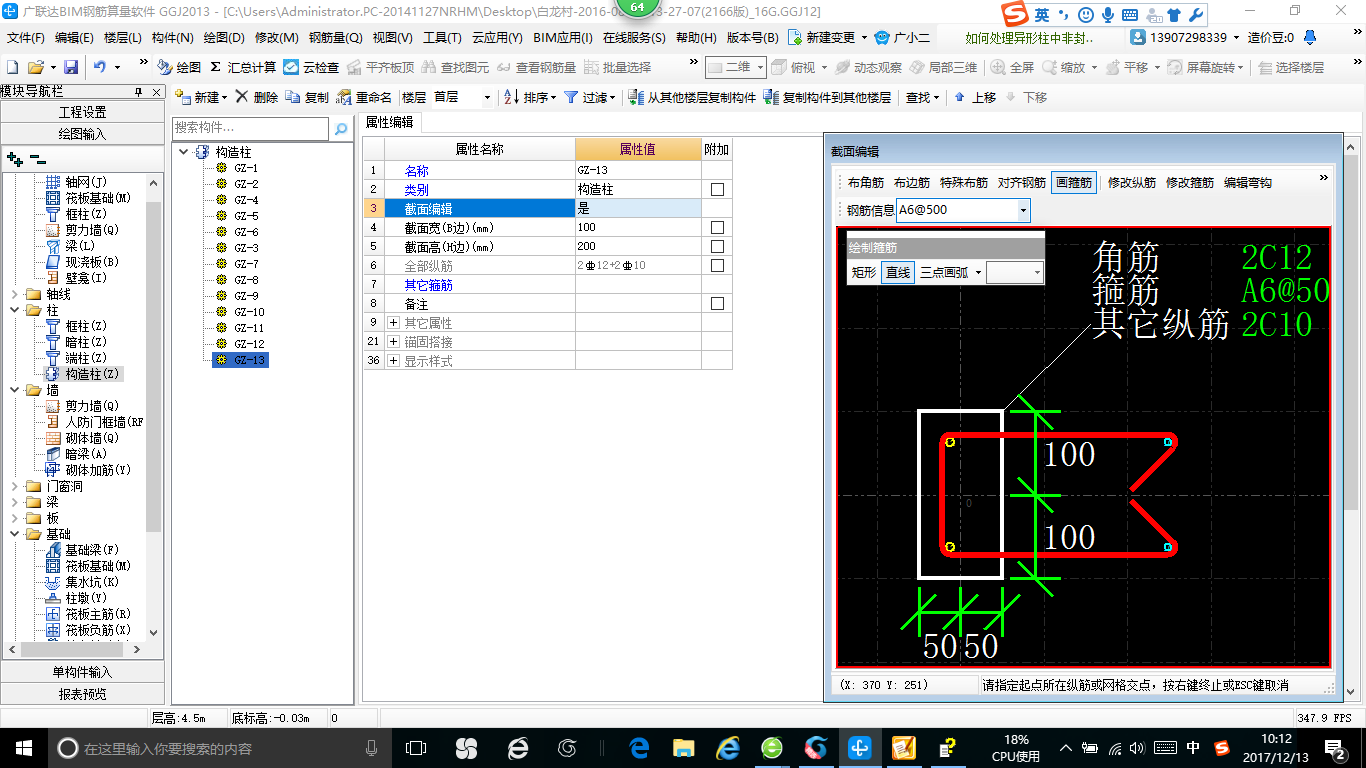Expand 锚固搭接 row
1366x768 pixels.
pos(393,341)
